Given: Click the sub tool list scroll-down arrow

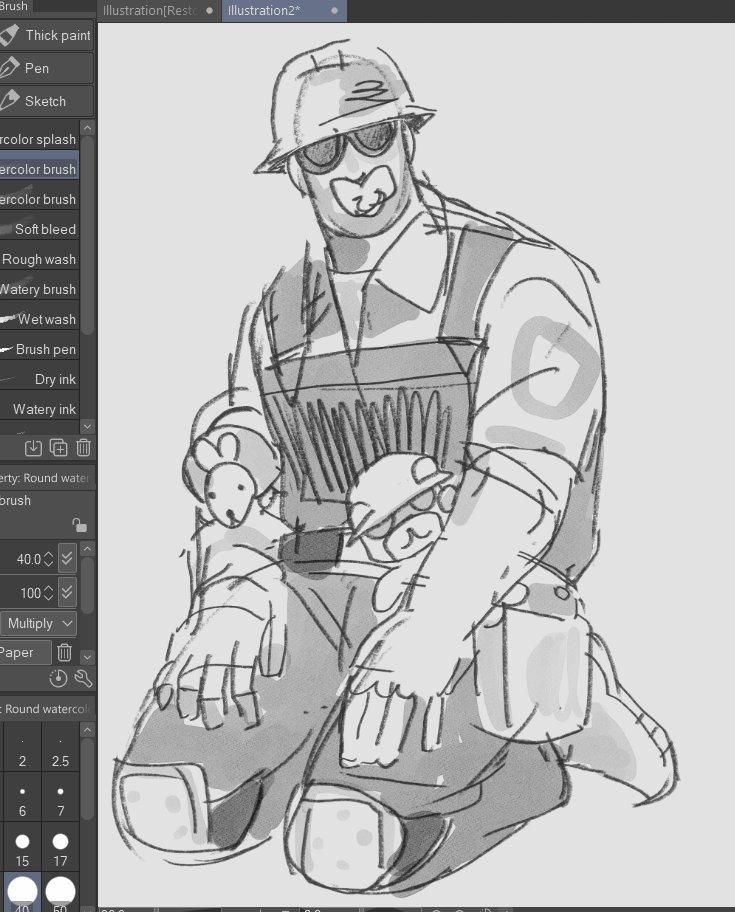Looking at the screenshot, I should (x=87, y=426).
